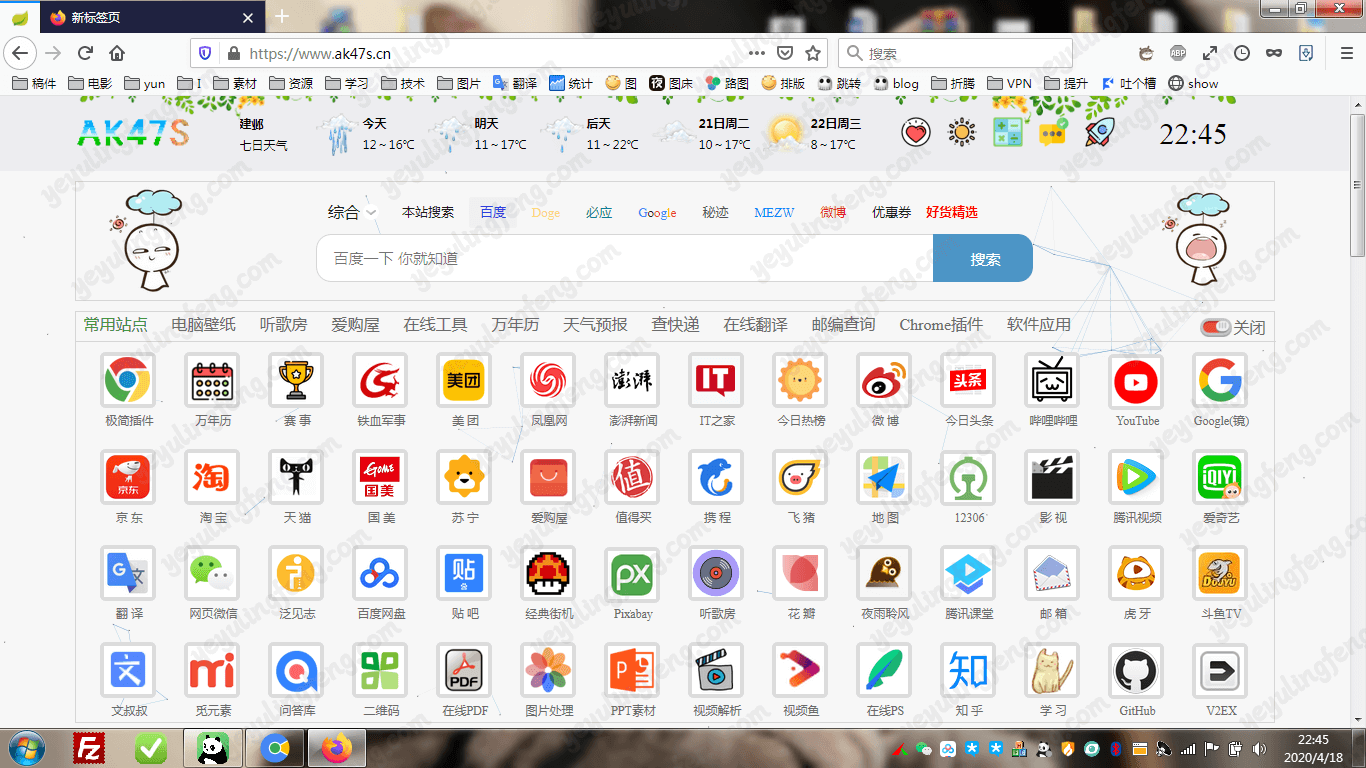Click the Firefox toolbar 搜索 field
This screenshot has width=1366, height=768.
click(x=955, y=53)
